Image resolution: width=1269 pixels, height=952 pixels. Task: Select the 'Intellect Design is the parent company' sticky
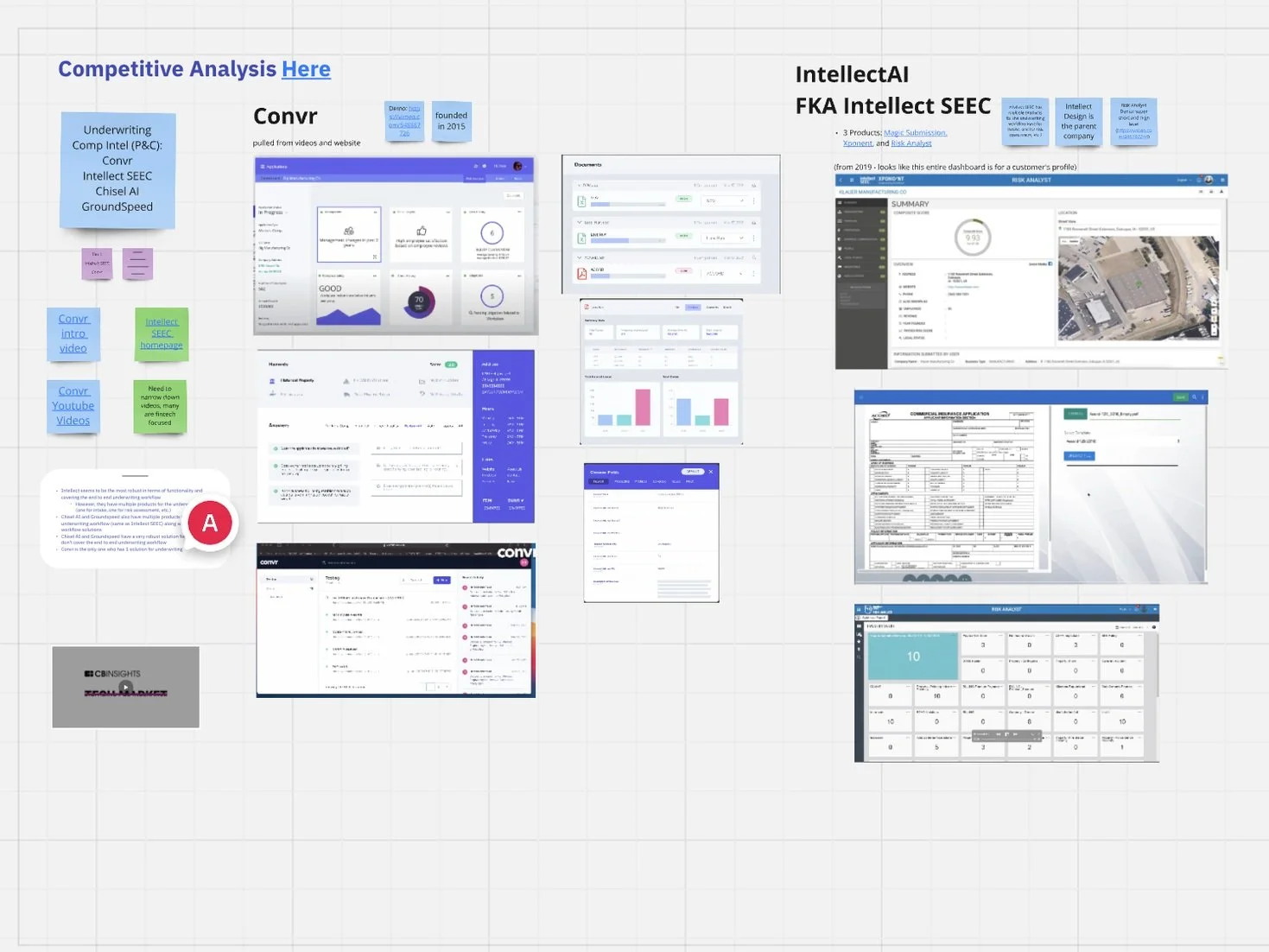[1078, 121]
